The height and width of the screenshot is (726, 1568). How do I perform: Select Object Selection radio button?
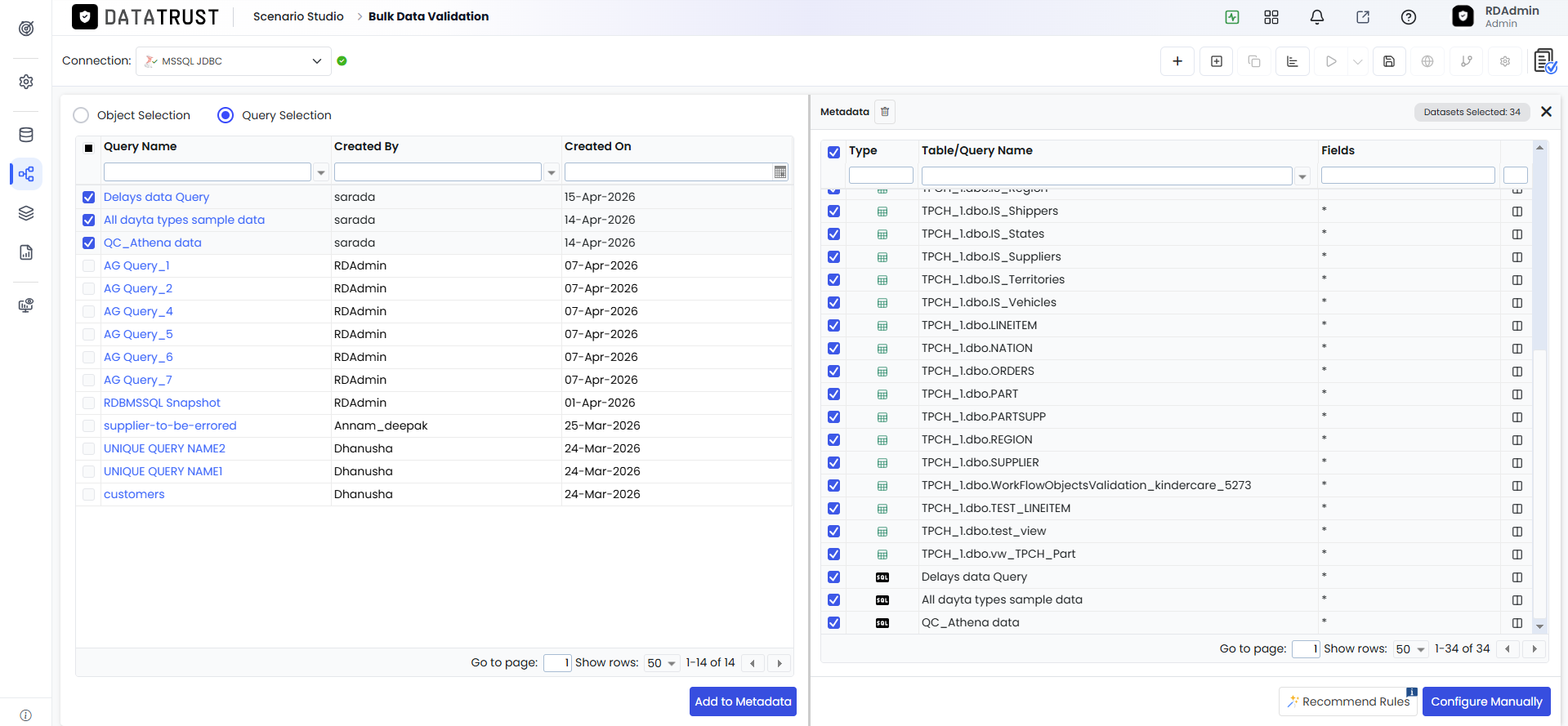(x=81, y=115)
